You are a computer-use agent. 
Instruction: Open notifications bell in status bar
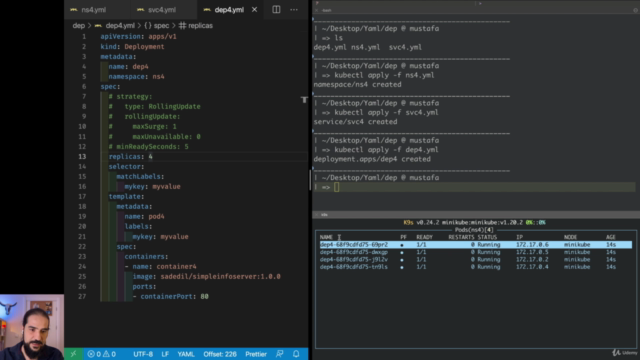pos(296,354)
